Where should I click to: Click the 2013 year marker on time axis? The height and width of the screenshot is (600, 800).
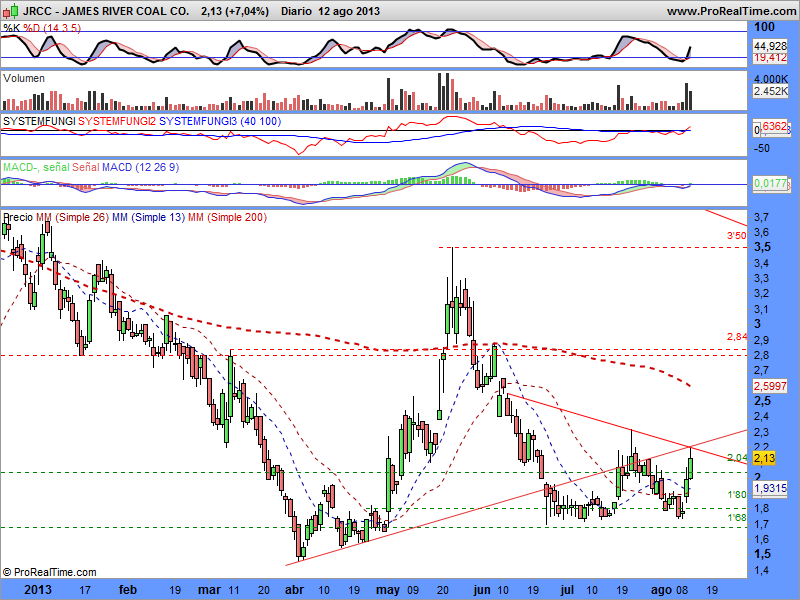pyautogui.click(x=38, y=590)
